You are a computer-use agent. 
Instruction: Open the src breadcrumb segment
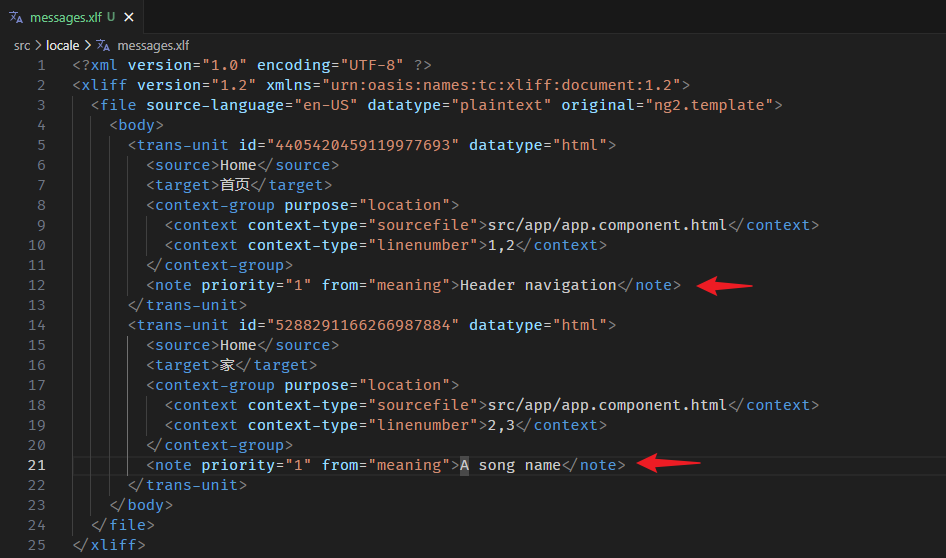click(22, 46)
